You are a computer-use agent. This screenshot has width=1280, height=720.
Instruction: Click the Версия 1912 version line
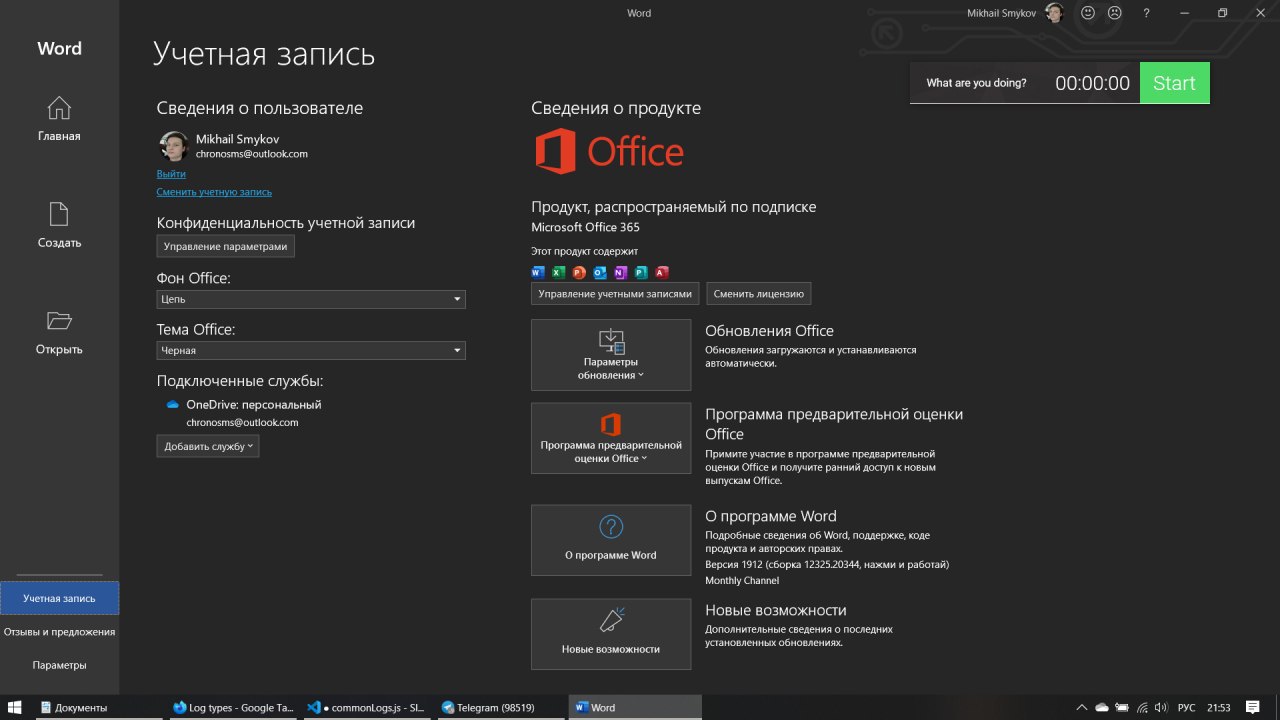coord(827,564)
